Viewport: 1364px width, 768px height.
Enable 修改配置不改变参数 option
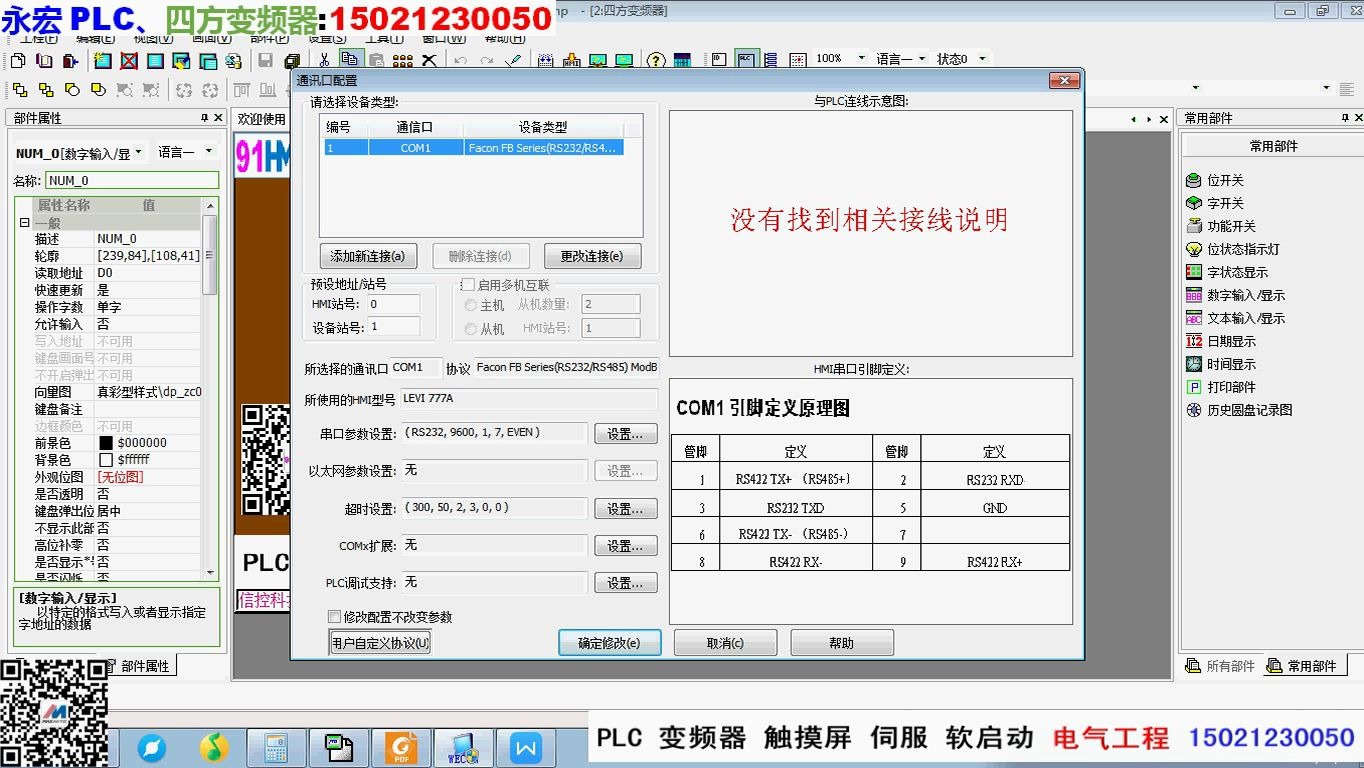point(335,619)
